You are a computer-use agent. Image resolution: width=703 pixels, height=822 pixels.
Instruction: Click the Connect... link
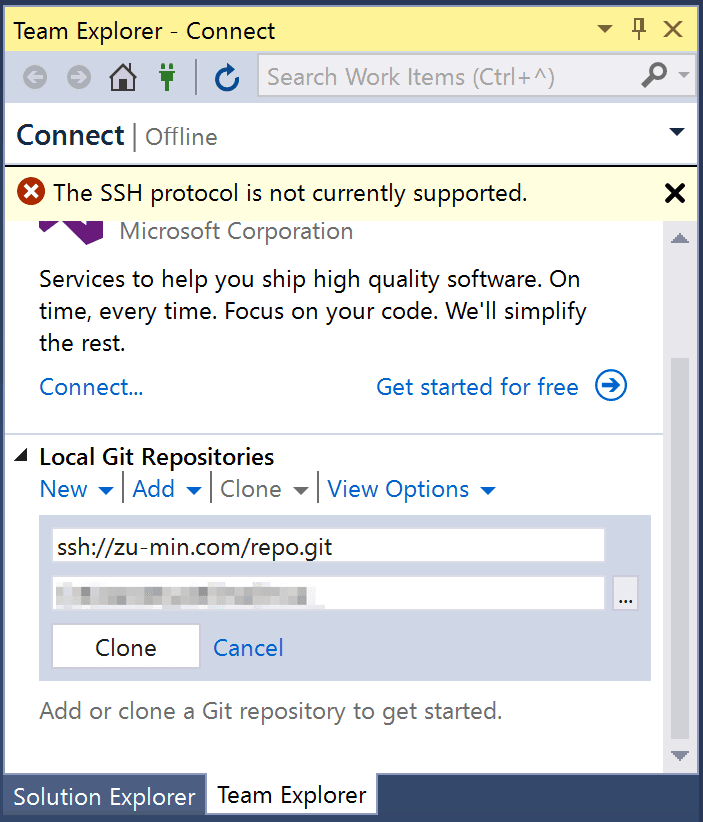(91, 387)
